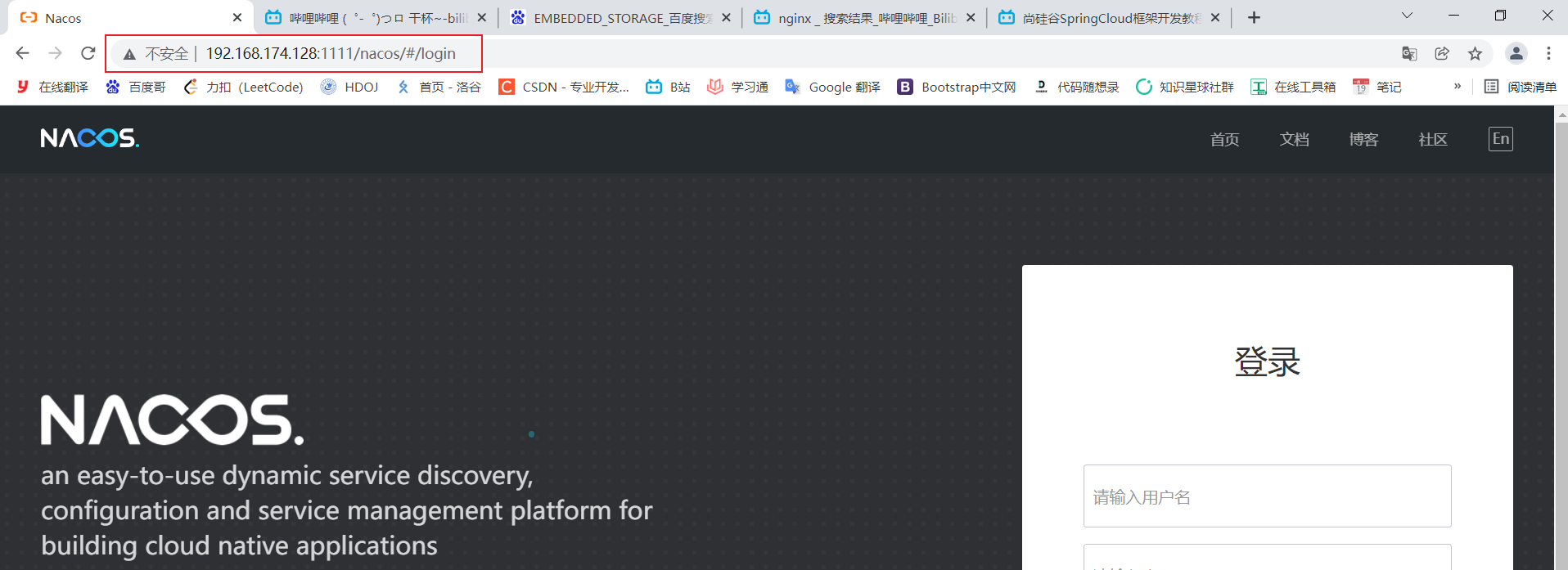Open 博客 in Nacos header
1568x570 pixels.
click(x=1363, y=140)
